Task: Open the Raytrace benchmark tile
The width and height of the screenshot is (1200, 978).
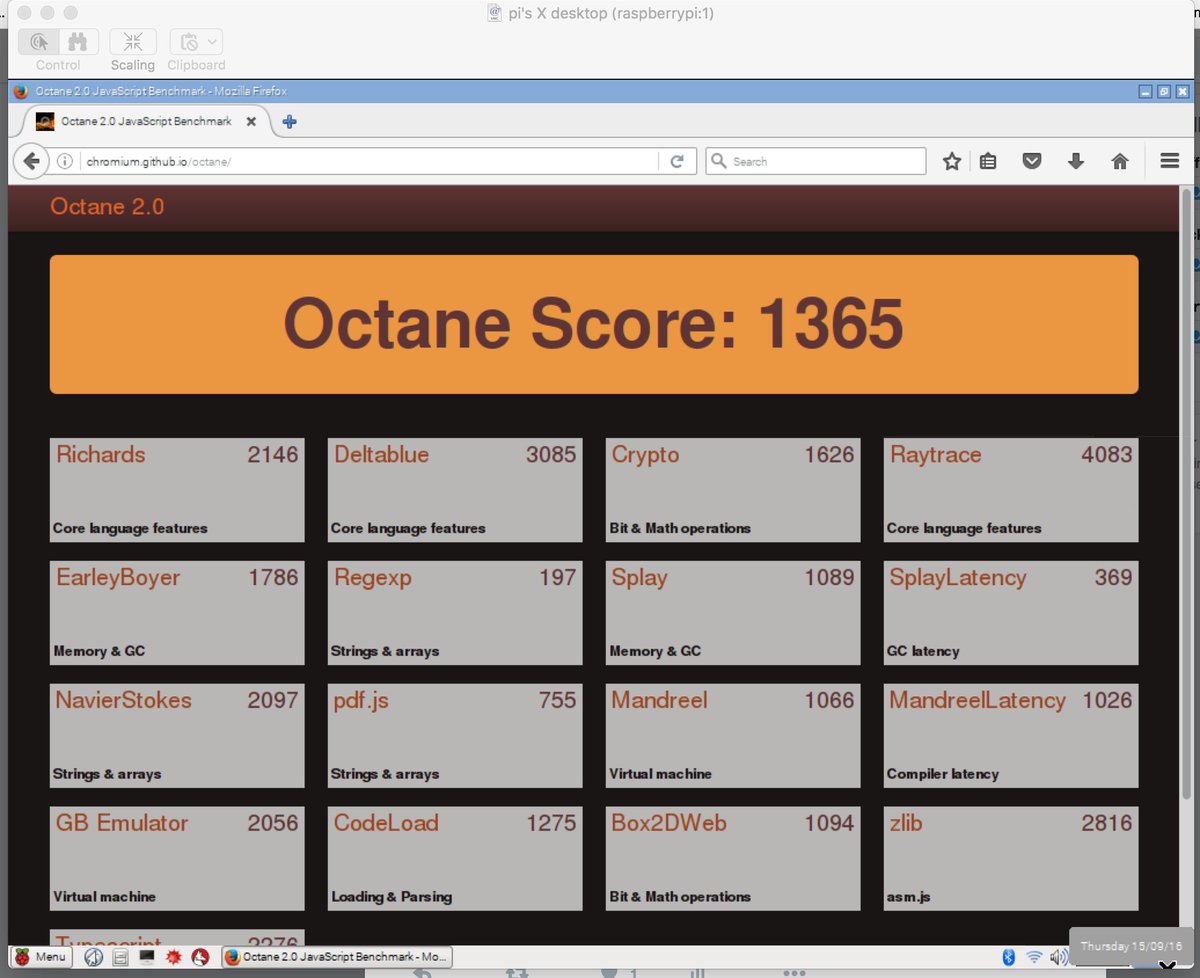Action: 1011,489
